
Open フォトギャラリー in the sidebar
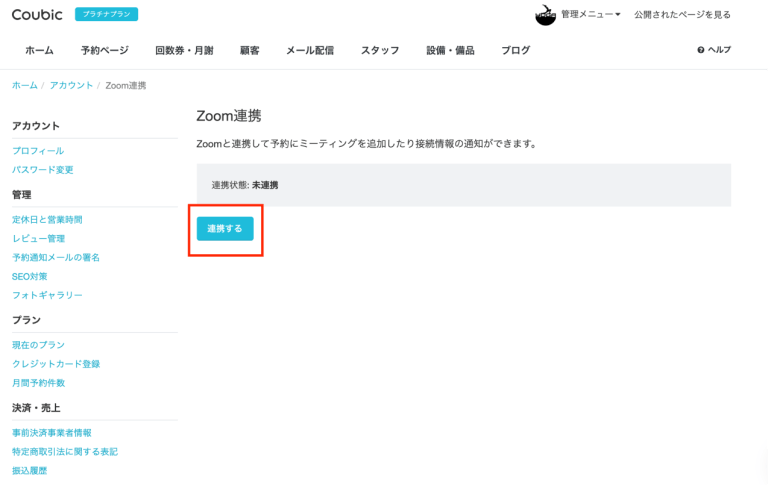47,295
